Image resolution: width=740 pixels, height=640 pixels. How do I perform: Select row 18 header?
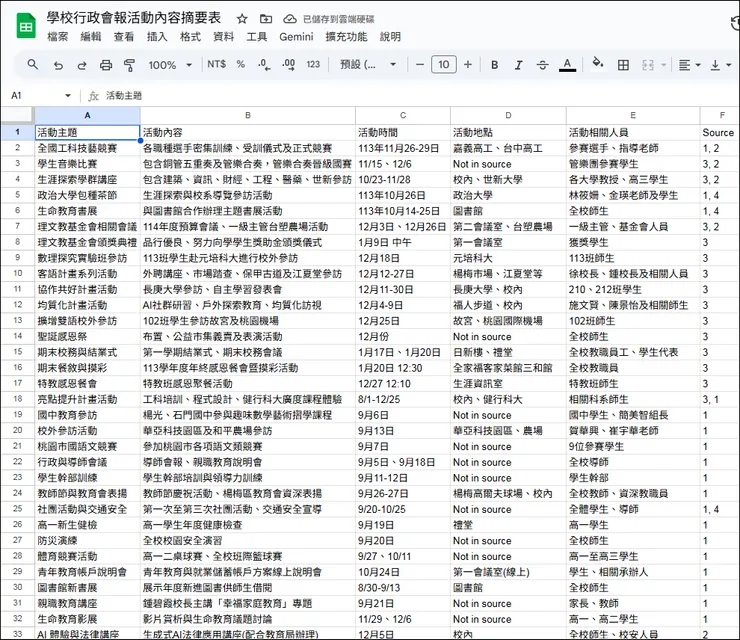click(x=17, y=399)
